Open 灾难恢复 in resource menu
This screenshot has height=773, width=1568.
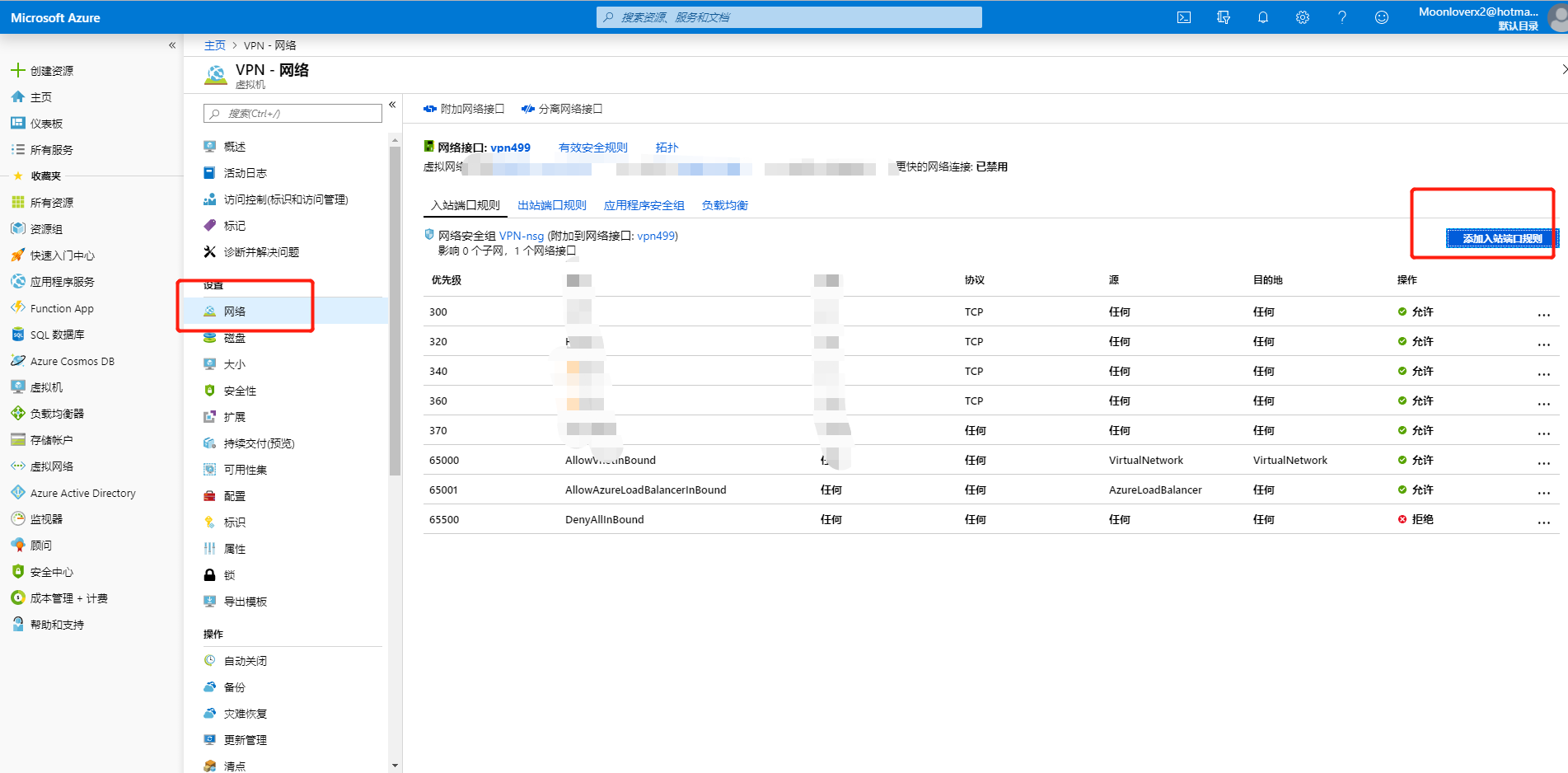(246, 714)
